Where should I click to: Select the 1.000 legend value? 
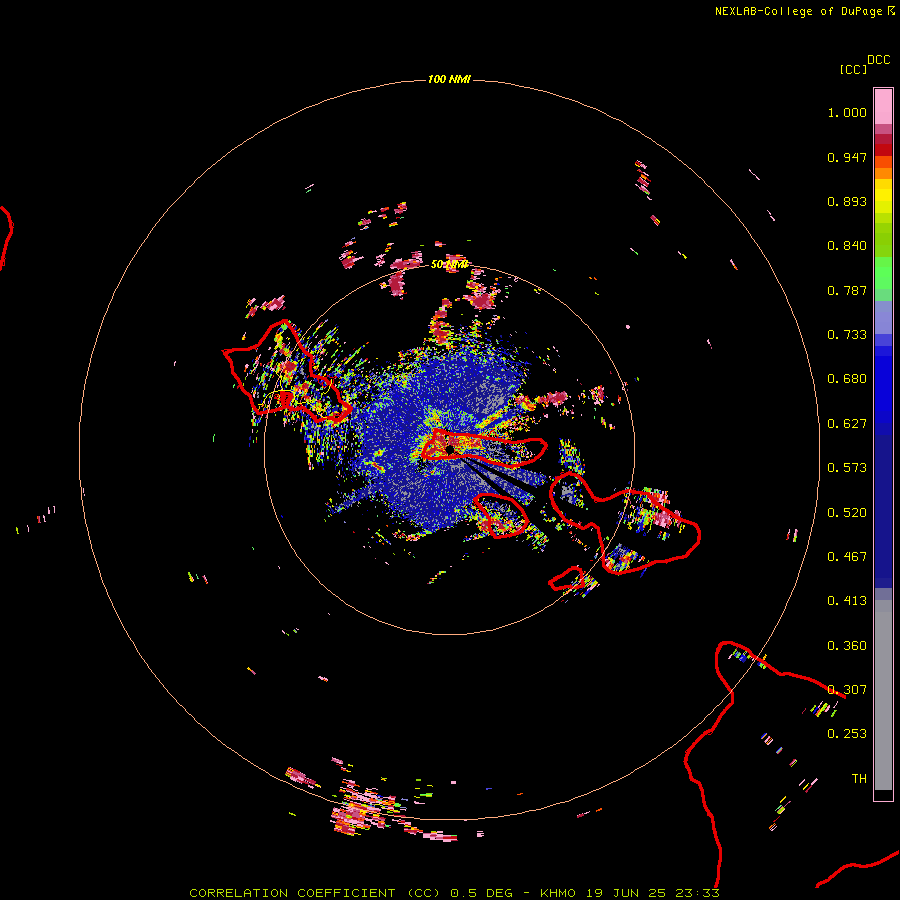[x=847, y=112]
